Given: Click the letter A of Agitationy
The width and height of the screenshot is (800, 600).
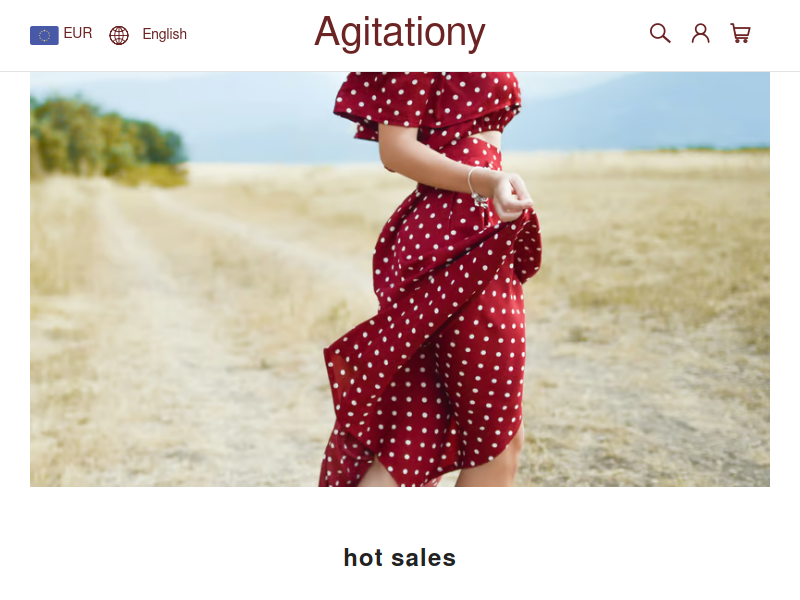Looking at the screenshot, I should click(x=328, y=32).
